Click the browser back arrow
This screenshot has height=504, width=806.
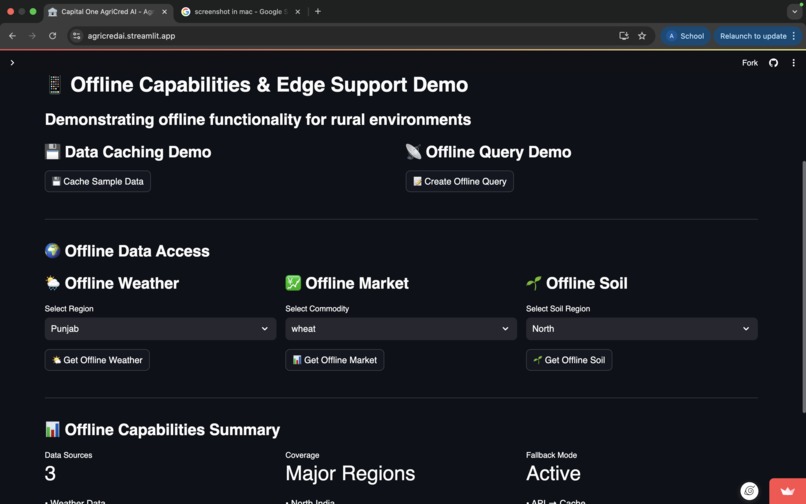[x=12, y=36]
